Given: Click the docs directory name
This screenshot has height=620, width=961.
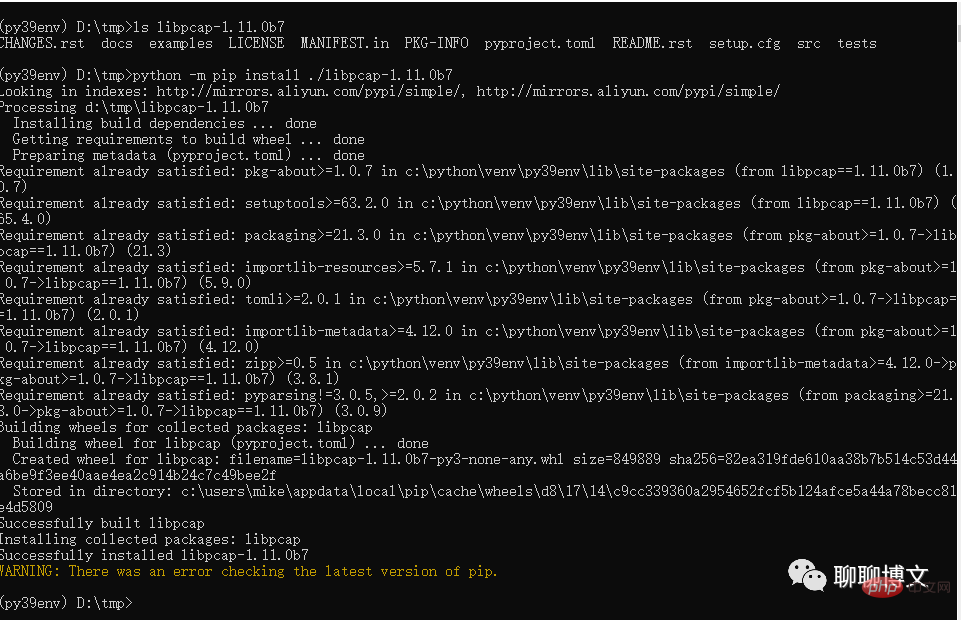Looking at the screenshot, I should (117, 43).
